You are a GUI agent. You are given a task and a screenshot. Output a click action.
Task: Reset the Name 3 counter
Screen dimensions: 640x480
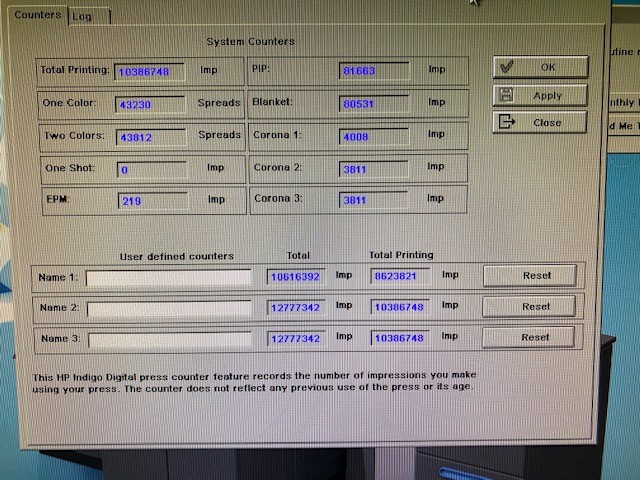528,338
